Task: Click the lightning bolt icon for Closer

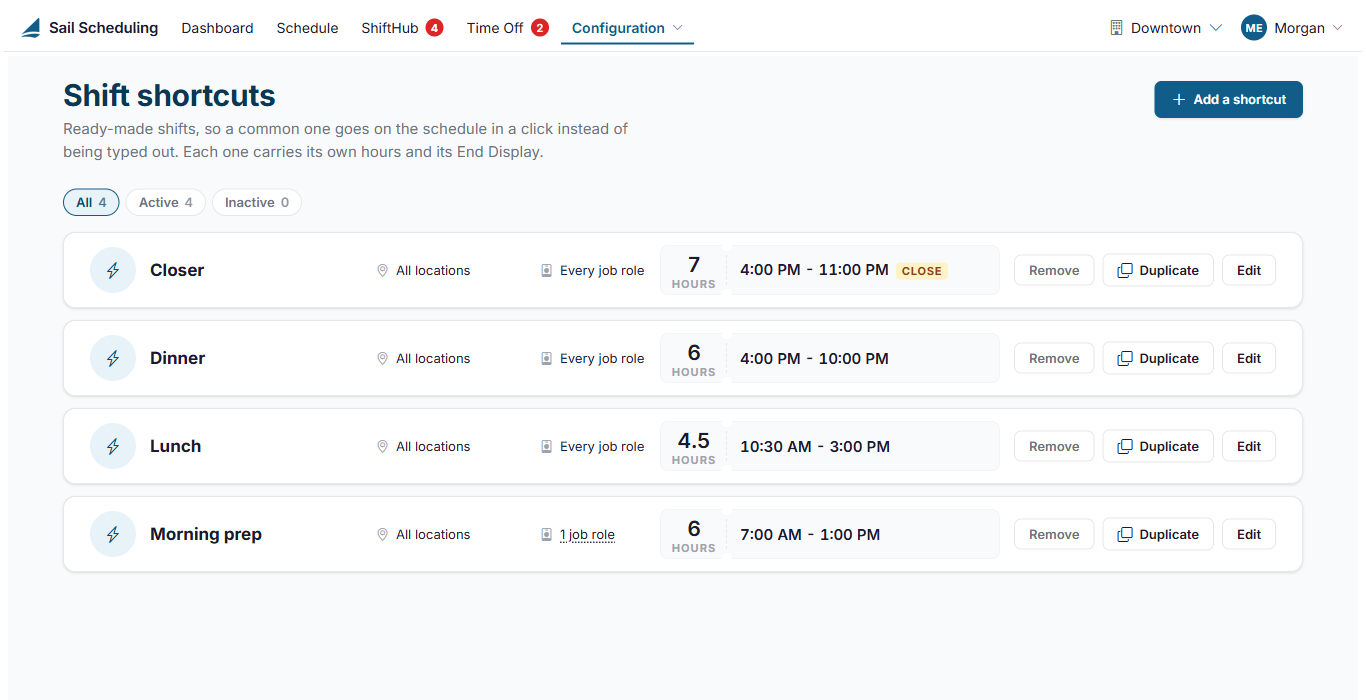Action: point(113,270)
